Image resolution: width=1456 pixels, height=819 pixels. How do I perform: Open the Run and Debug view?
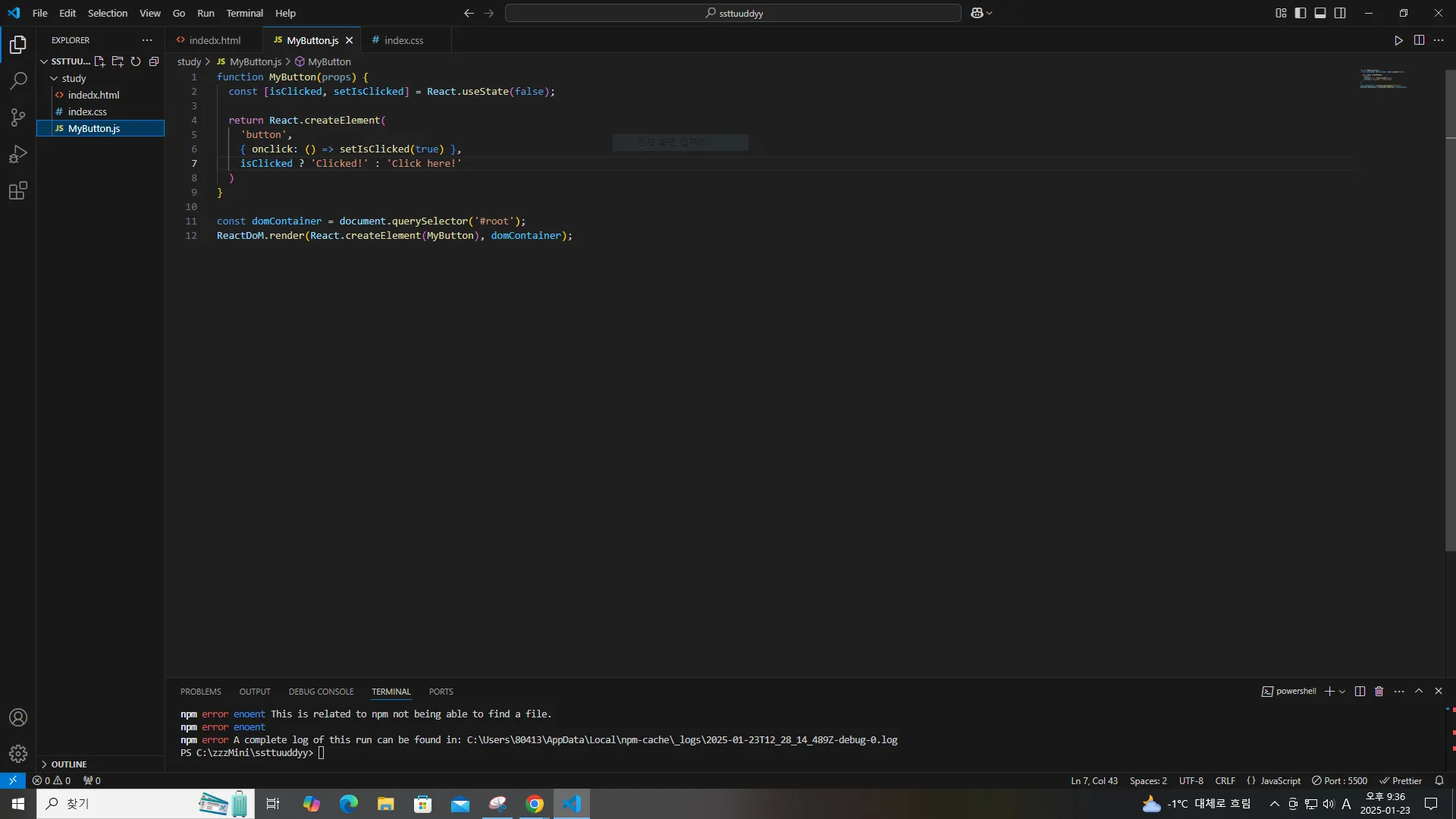(18, 154)
